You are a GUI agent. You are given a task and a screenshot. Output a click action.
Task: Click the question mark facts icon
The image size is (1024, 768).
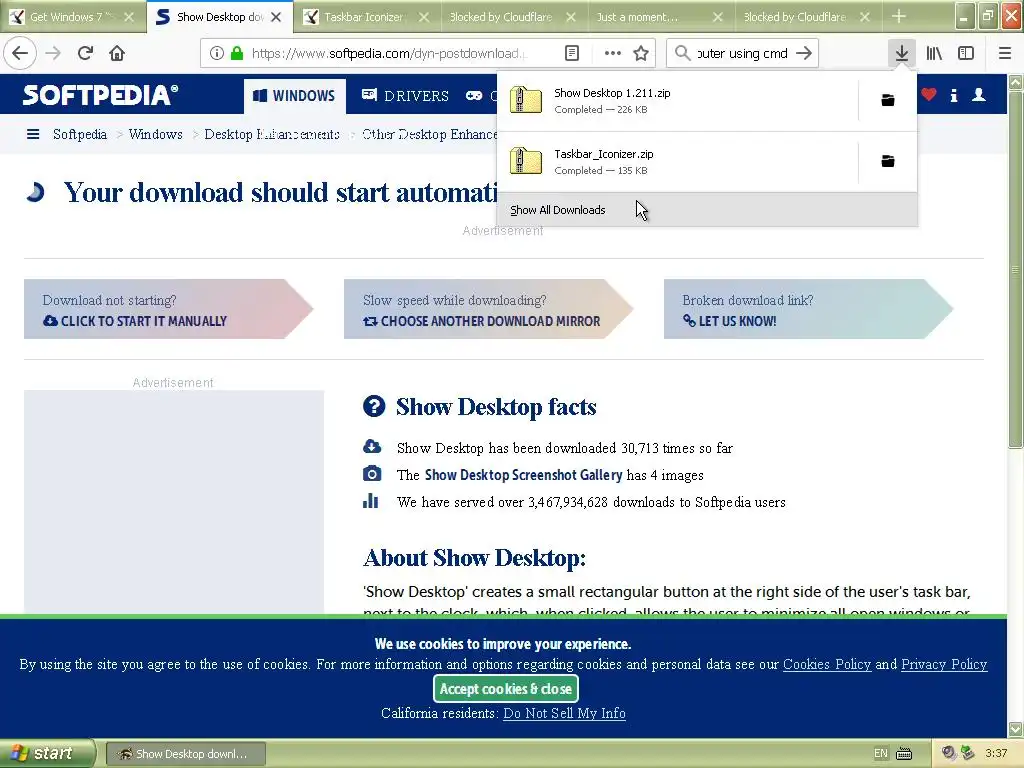point(374,406)
